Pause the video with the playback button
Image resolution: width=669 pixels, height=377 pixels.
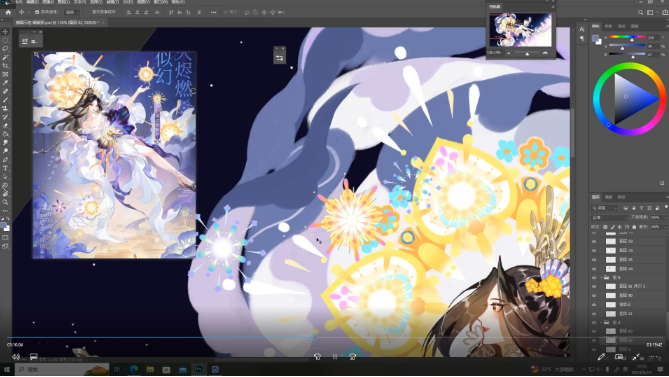[335, 357]
